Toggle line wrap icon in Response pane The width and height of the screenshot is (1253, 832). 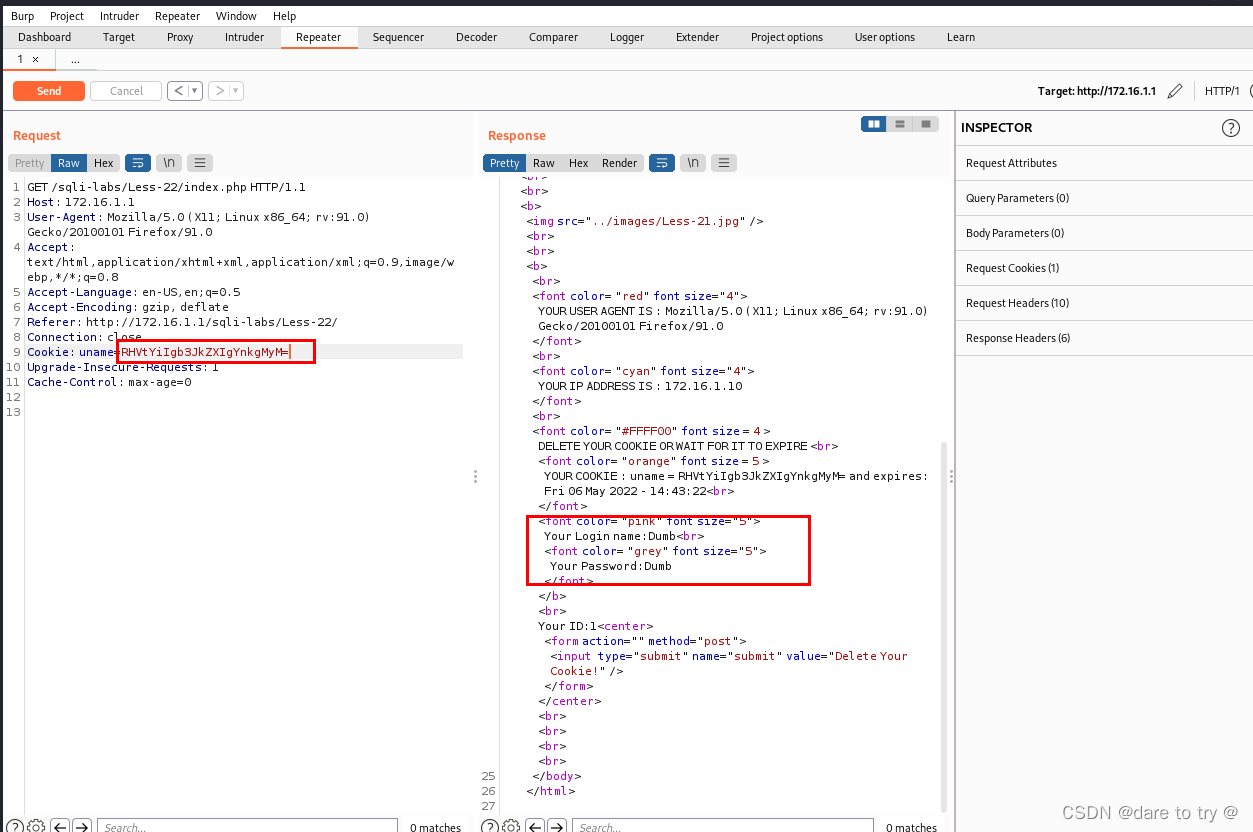[x=662, y=163]
